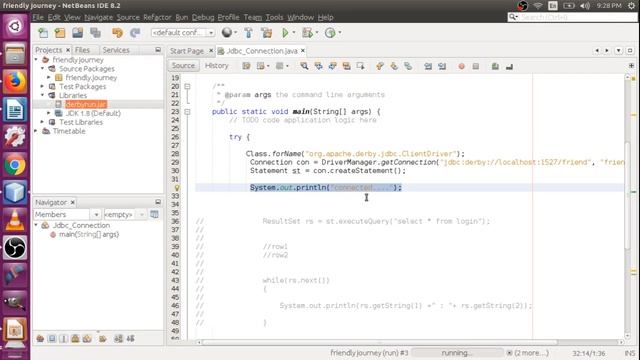This screenshot has width=640, height=360.
Task: Collapse the main method fold at line 23
Action: coord(187,111)
